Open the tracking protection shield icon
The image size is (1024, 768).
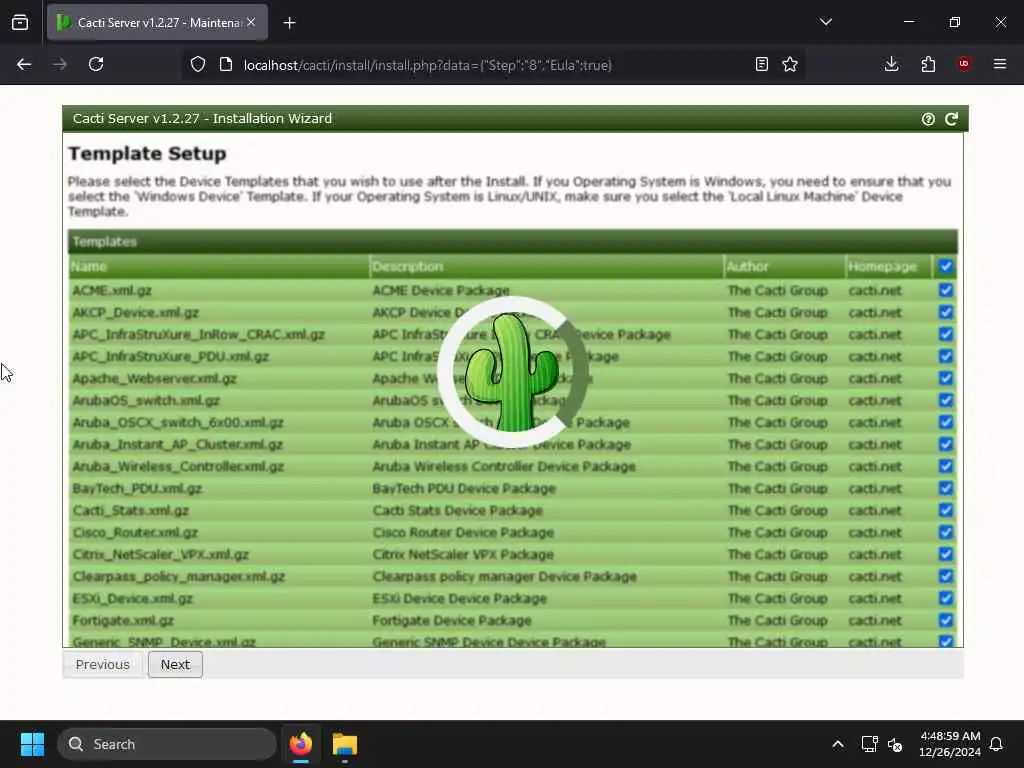coord(198,64)
